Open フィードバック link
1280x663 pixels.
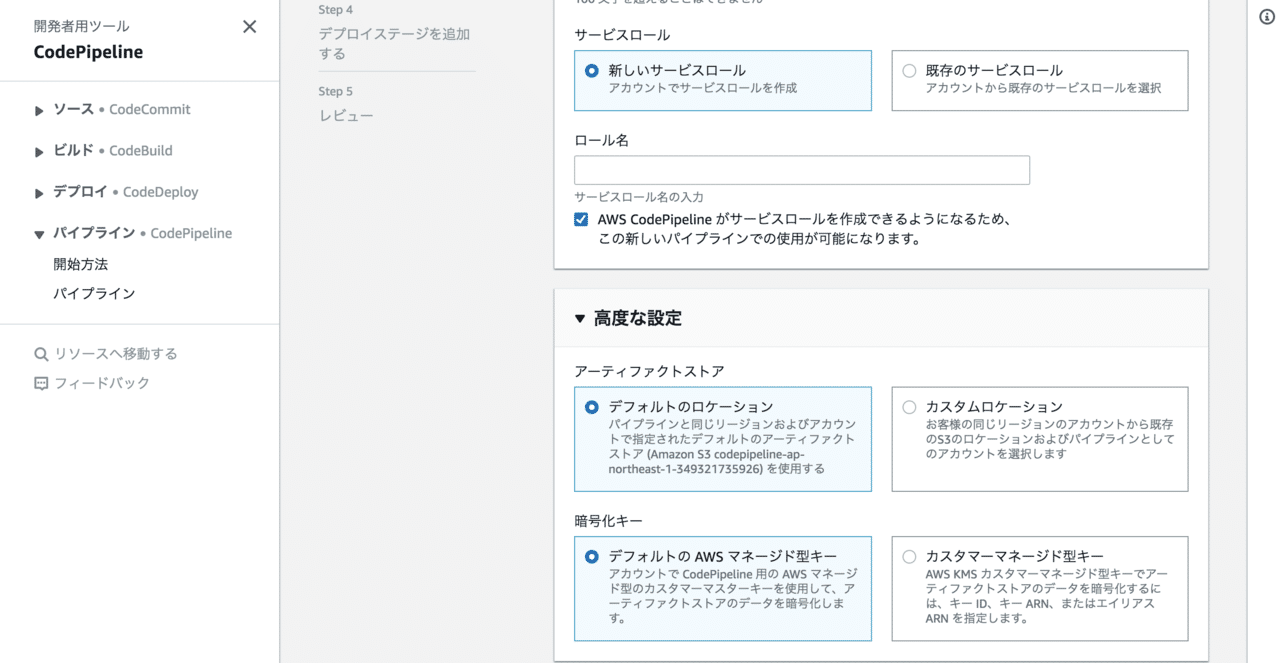click(102, 383)
